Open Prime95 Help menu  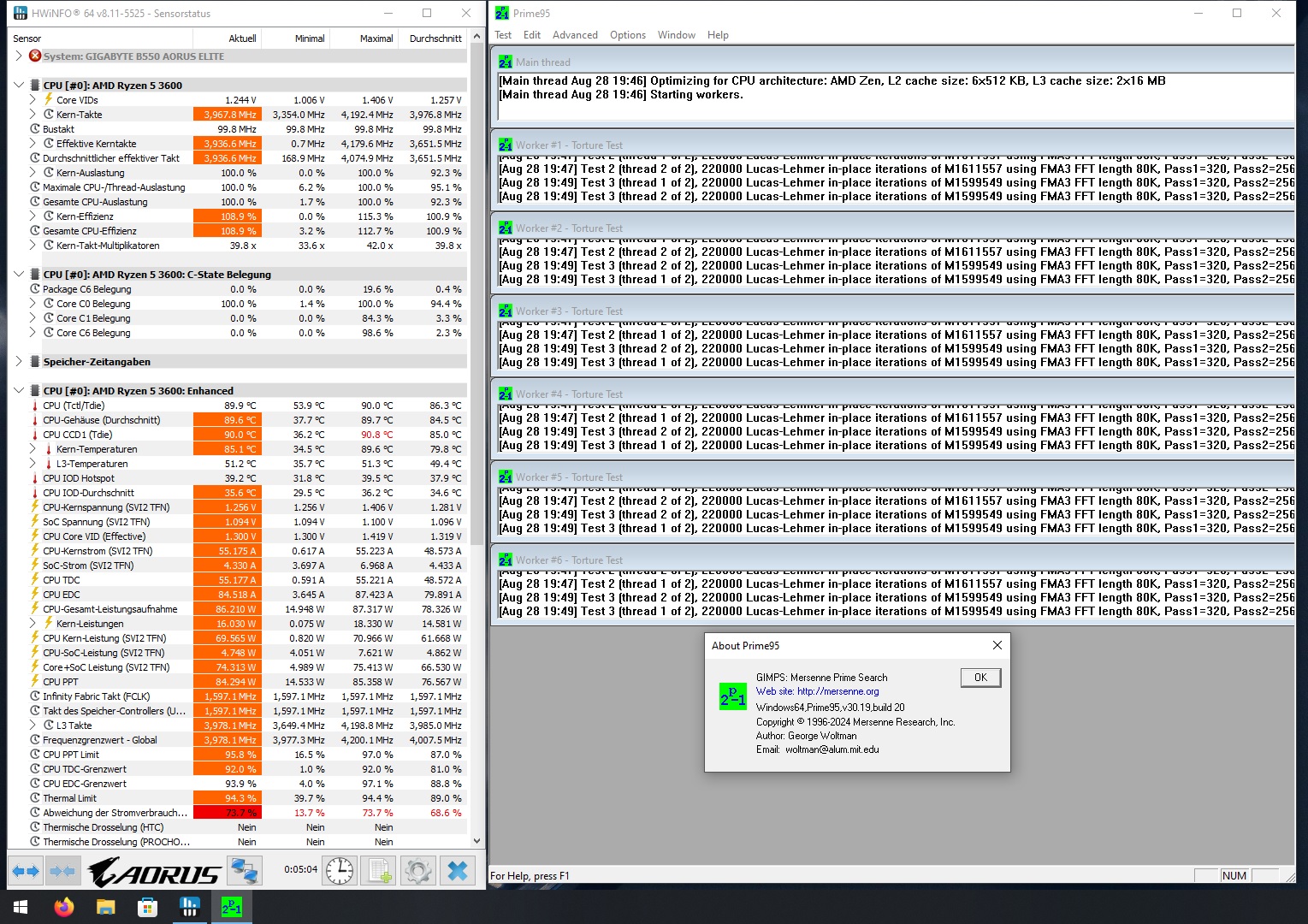coord(718,35)
